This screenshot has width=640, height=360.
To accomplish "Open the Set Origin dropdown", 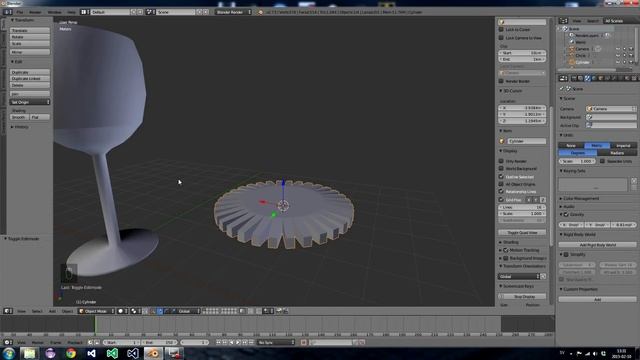I will [x=30, y=102].
